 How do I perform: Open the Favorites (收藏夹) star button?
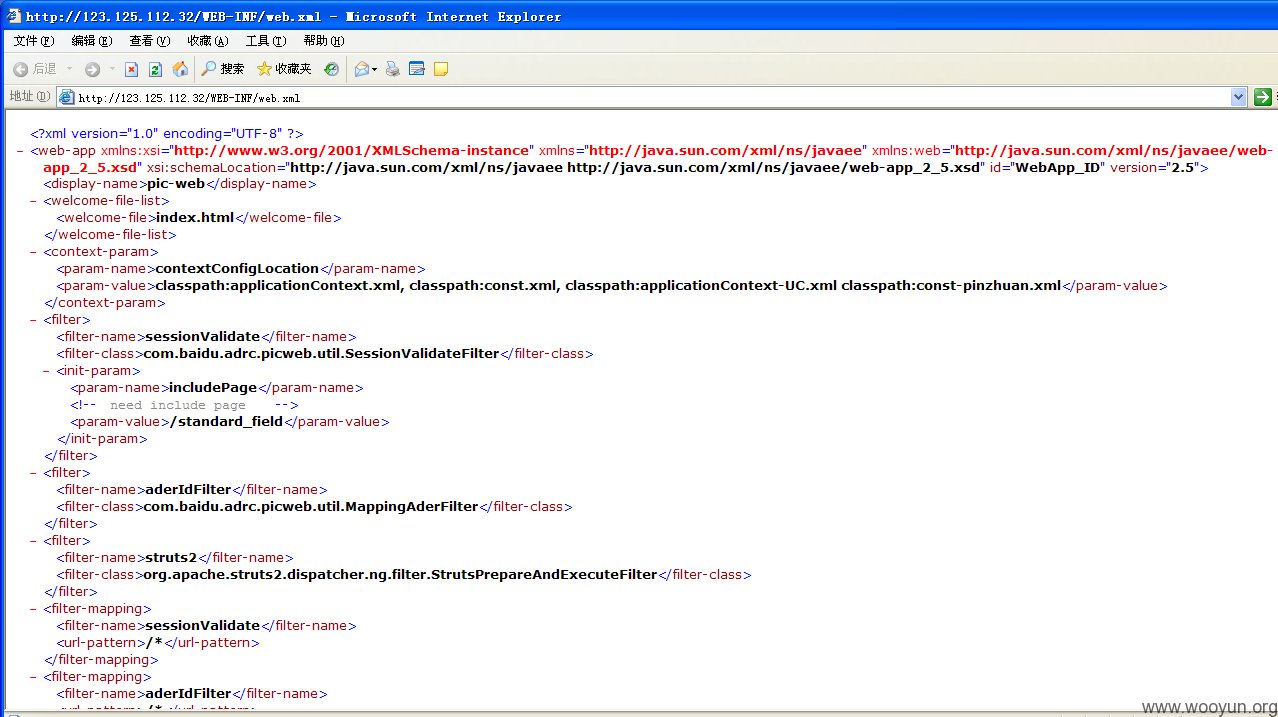(284, 69)
